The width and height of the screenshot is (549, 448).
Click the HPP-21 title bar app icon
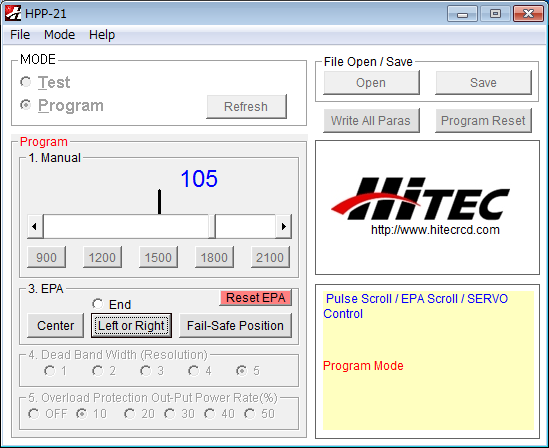[x=13, y=13]
